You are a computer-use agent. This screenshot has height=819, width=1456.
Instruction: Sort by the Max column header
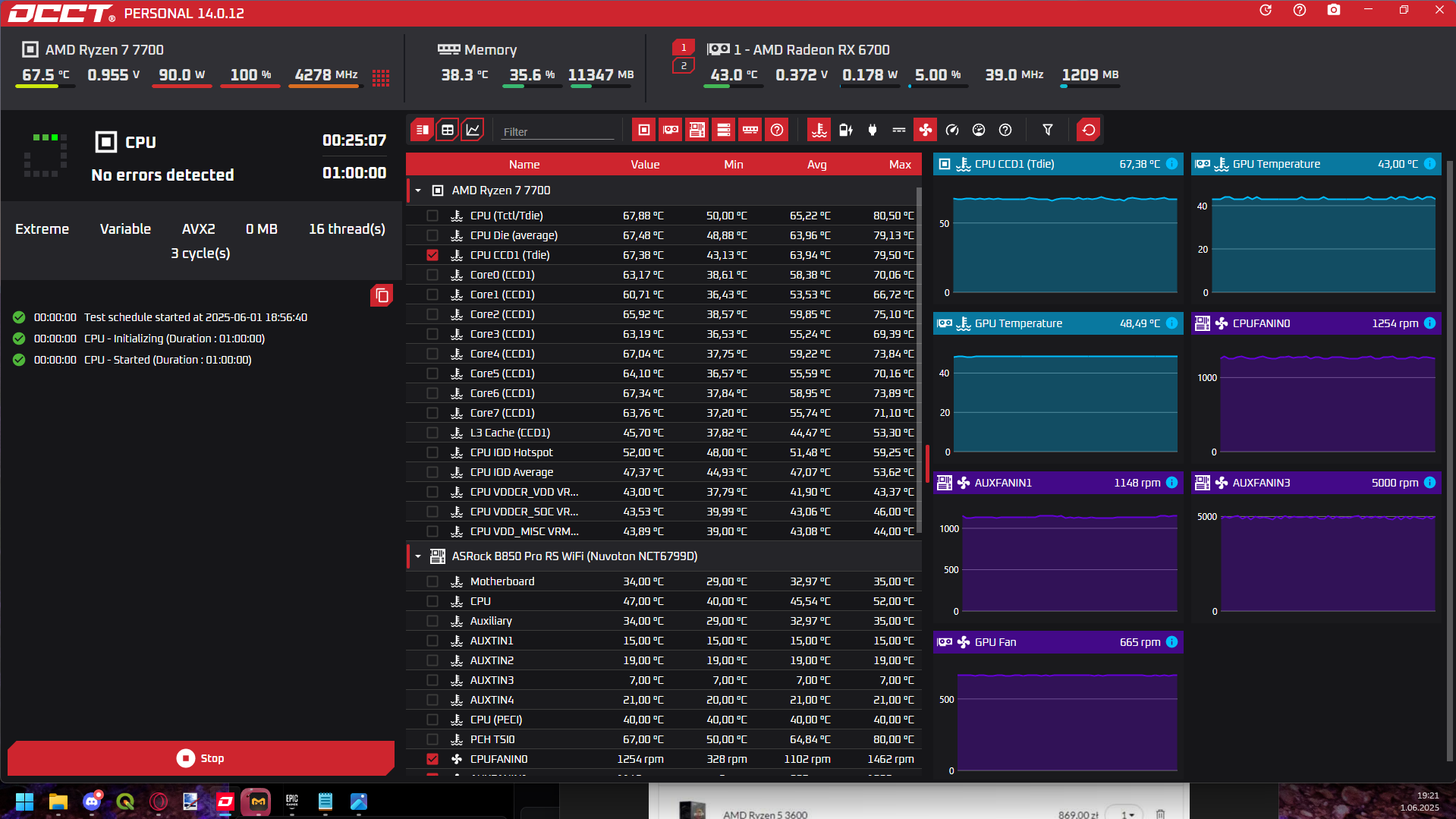click(x=901, y=165)
